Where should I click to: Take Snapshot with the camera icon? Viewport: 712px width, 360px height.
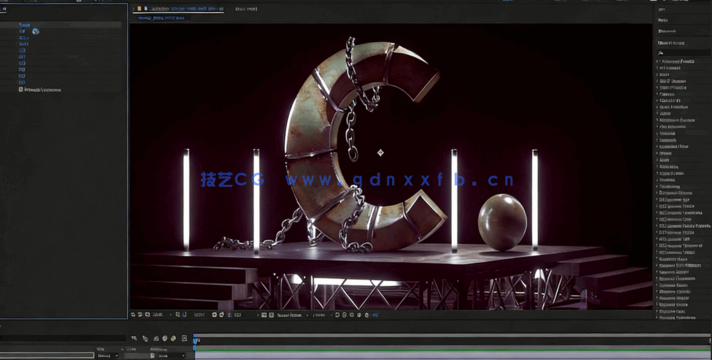214,315
